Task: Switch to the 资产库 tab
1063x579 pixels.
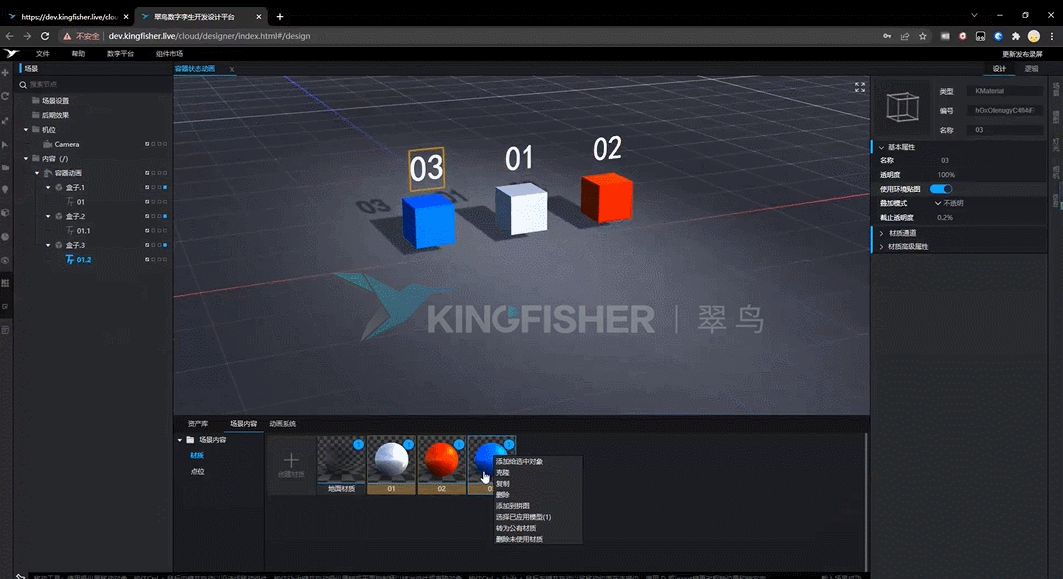Action: [x=198, y=424]
